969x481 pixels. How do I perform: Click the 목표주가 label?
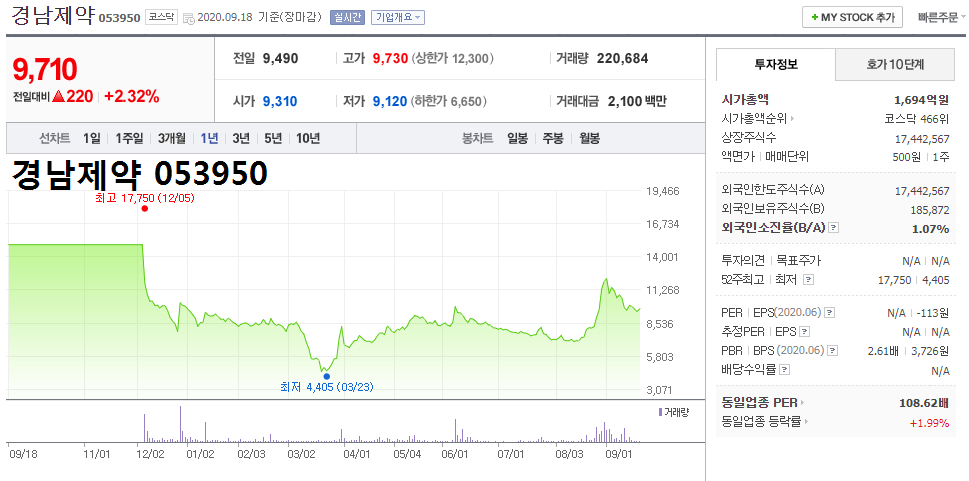798,260
